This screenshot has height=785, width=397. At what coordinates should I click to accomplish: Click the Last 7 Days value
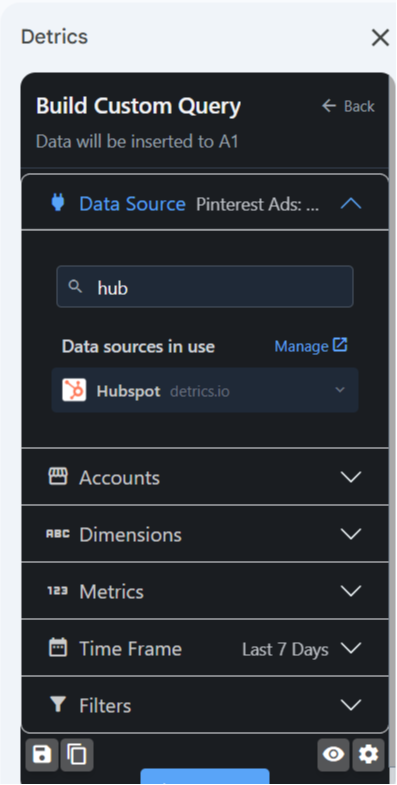pyautogui.click(x=285, y=649)
